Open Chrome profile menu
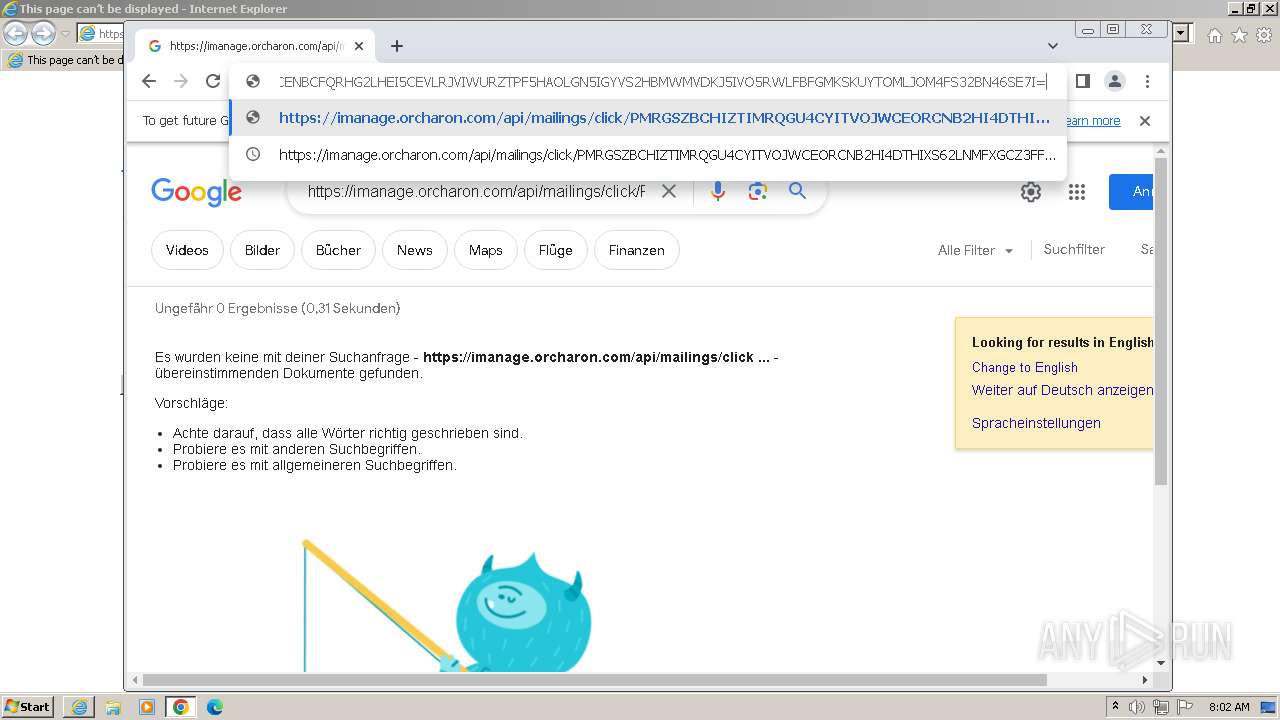Screen dimensions: 1280x720 [1115, 81]
